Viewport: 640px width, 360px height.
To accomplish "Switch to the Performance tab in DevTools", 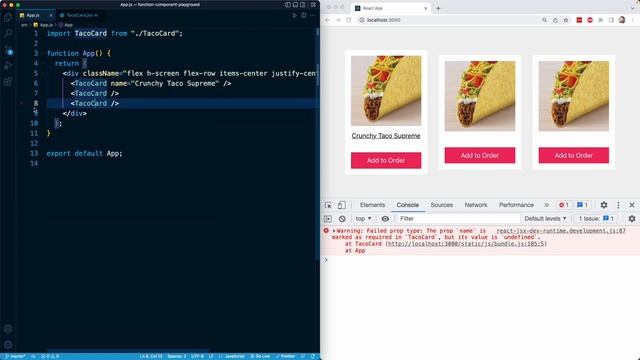I will [x=516, y=205].
